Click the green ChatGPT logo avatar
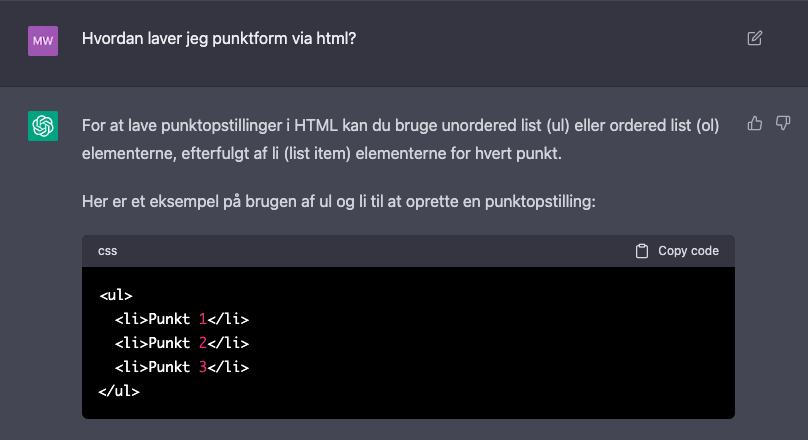The image size is (808, 440). click(43, 126)
